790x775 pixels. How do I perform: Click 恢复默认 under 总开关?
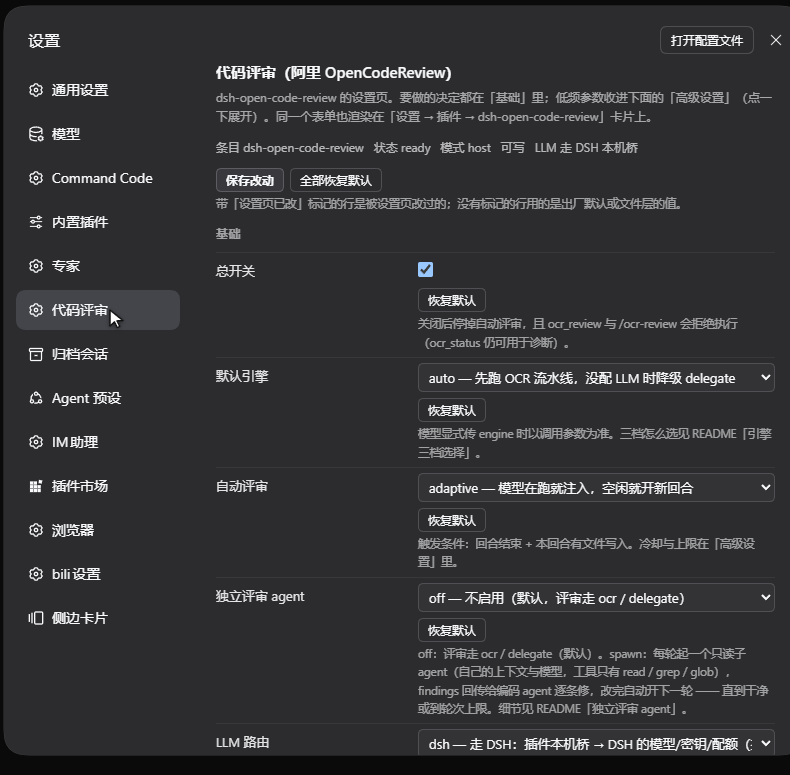click(x=451, y=300)
